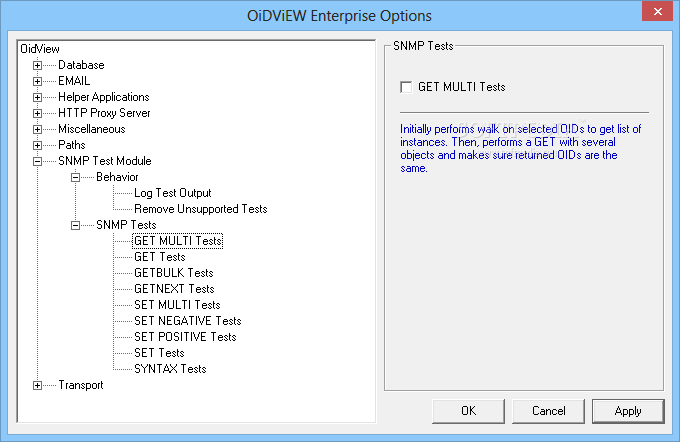Collapse the SNMP Tests subtree
The width and height of the screenshot is (680, 442).
pos(75,226)
